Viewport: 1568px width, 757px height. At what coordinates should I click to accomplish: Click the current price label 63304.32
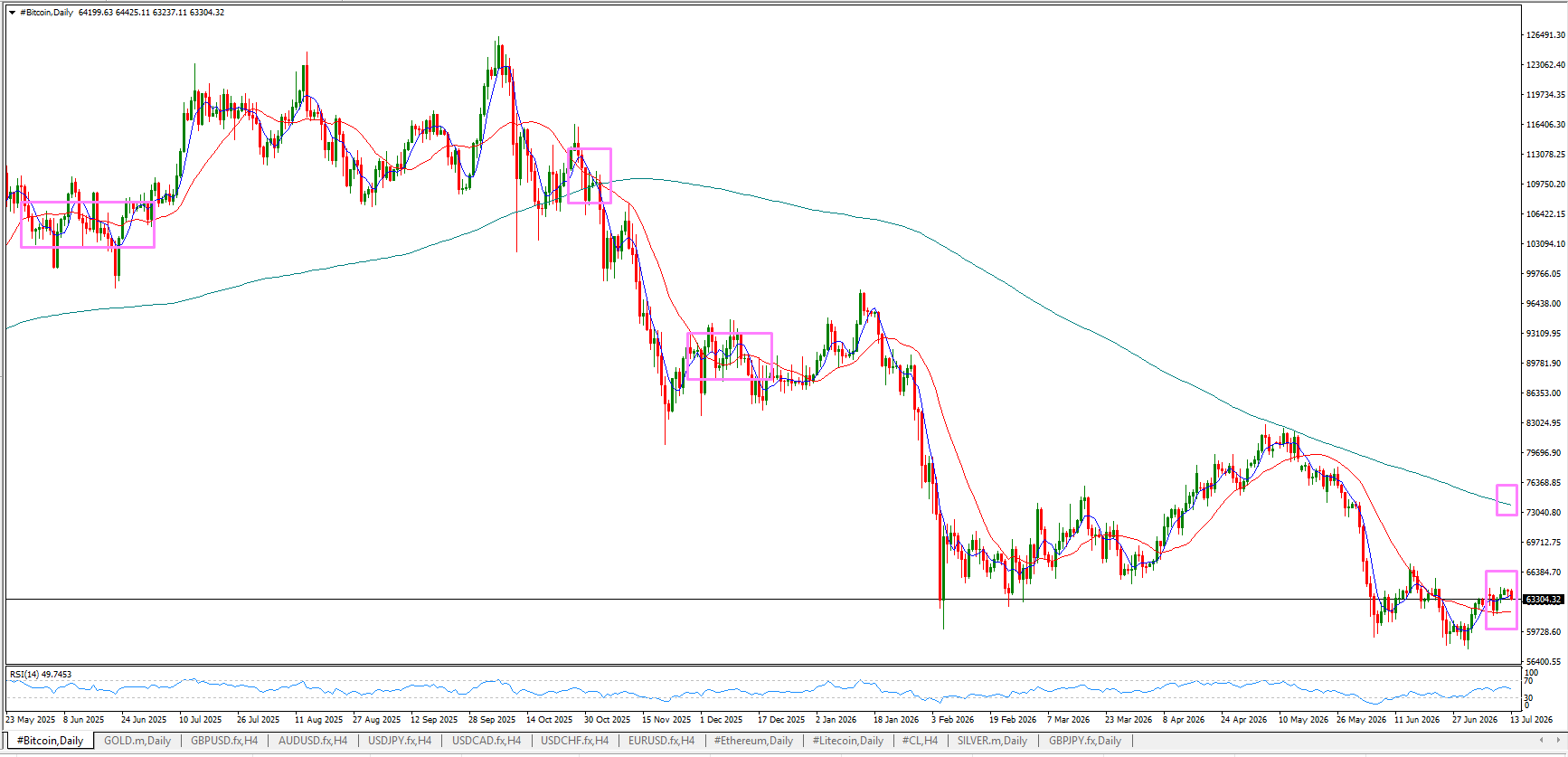pos(1544,600)
